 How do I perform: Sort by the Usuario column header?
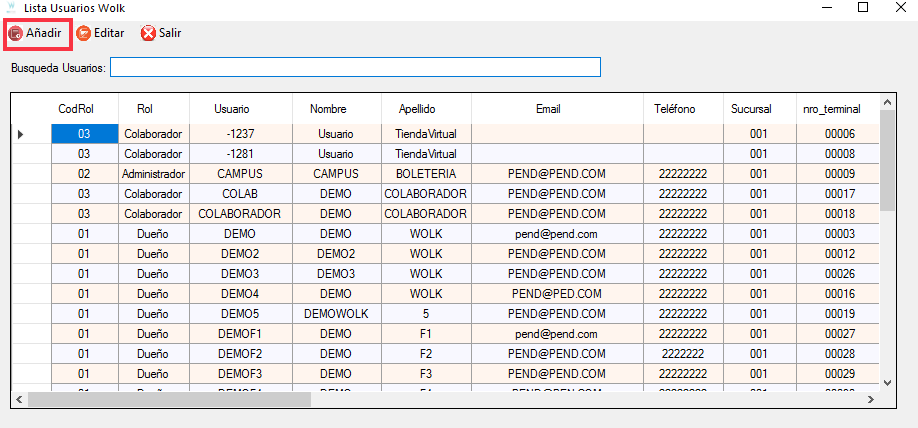click(x=232, y=108)
